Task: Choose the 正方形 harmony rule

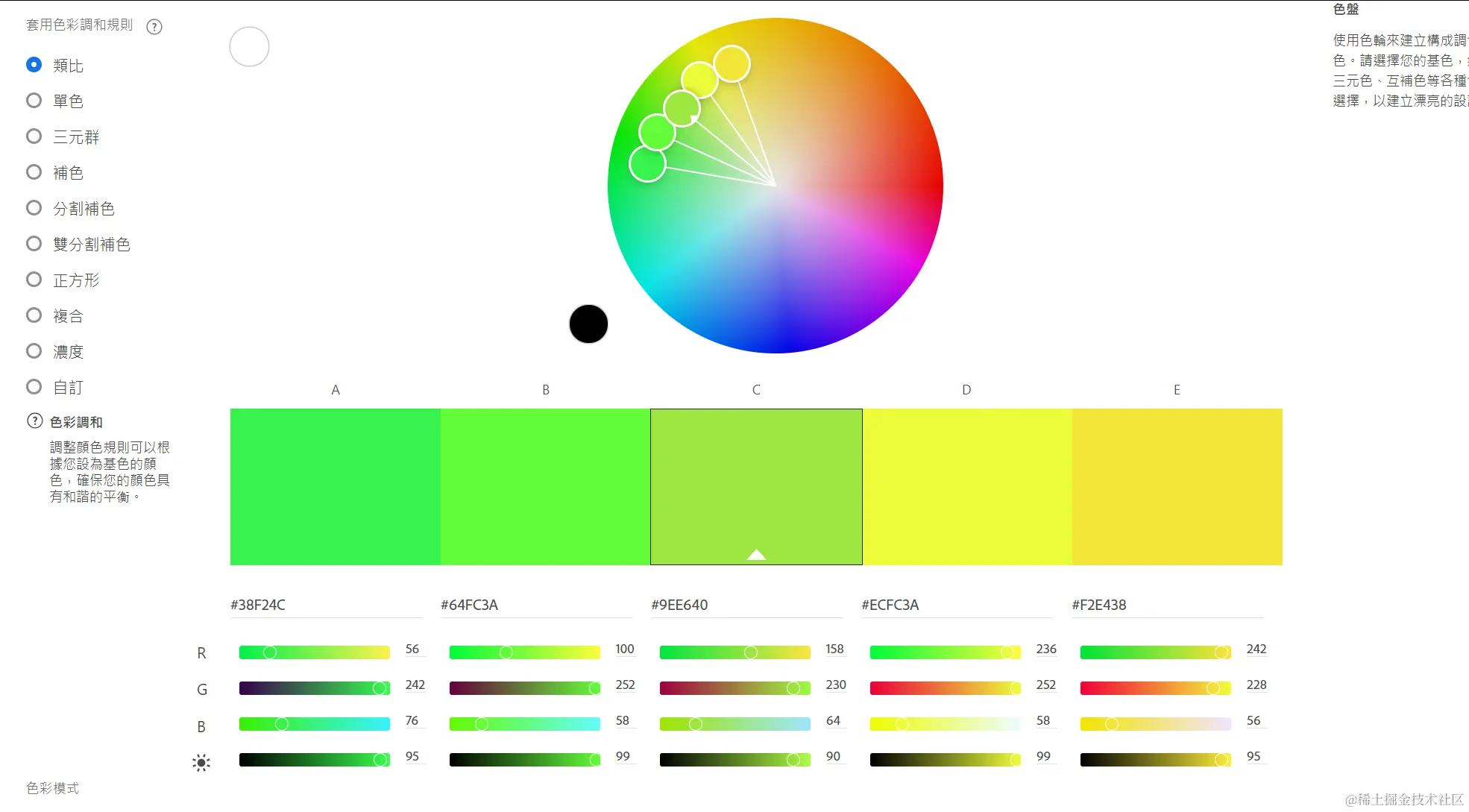Action: (x=34, y=279)
